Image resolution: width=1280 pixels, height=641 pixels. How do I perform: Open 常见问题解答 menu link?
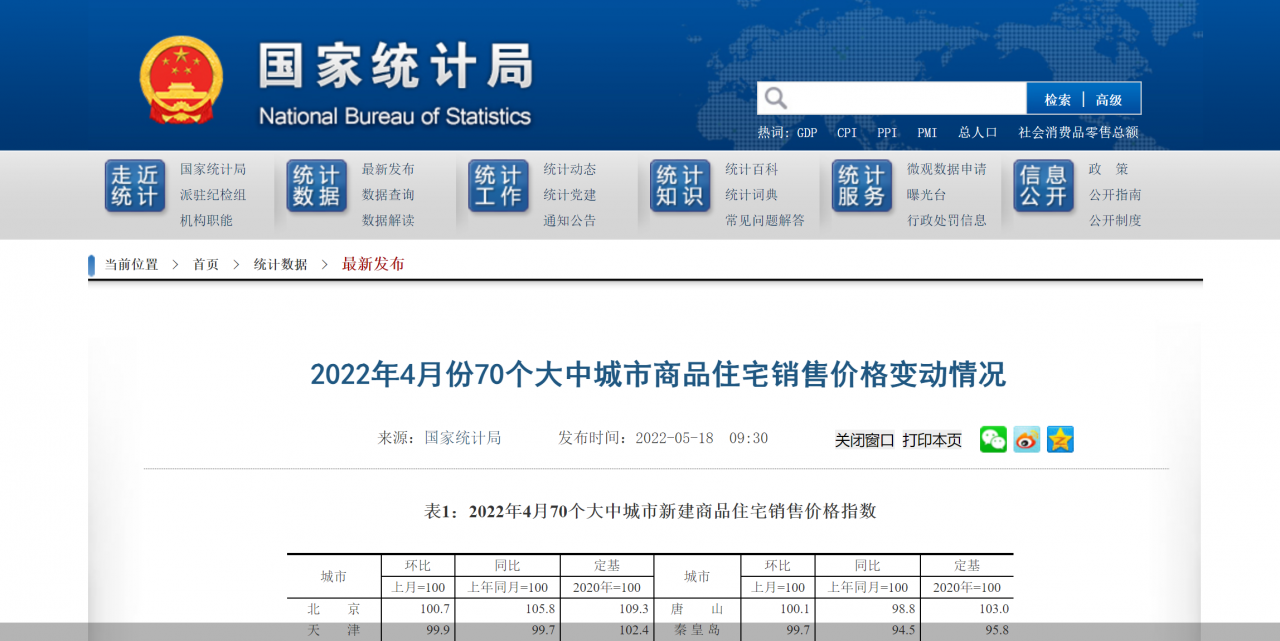point(765,220)
